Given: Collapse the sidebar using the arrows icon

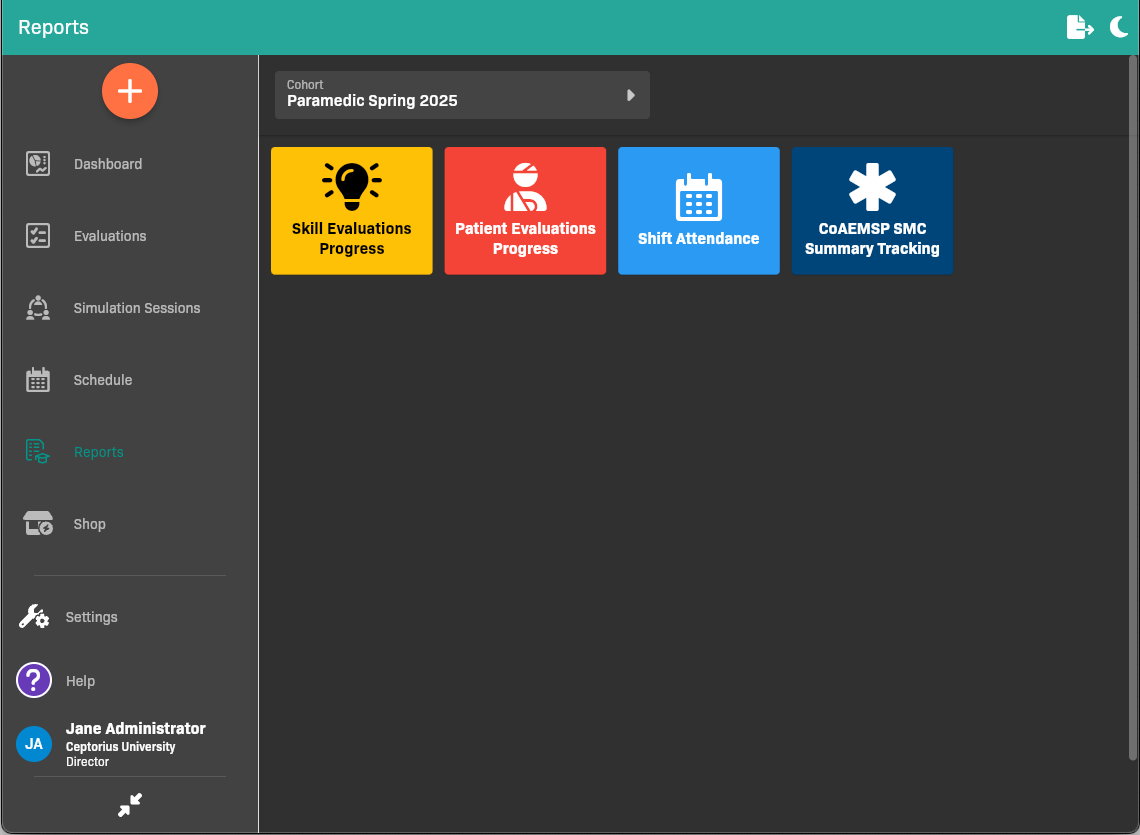Looking at the screenshot, I should [130, 805].
